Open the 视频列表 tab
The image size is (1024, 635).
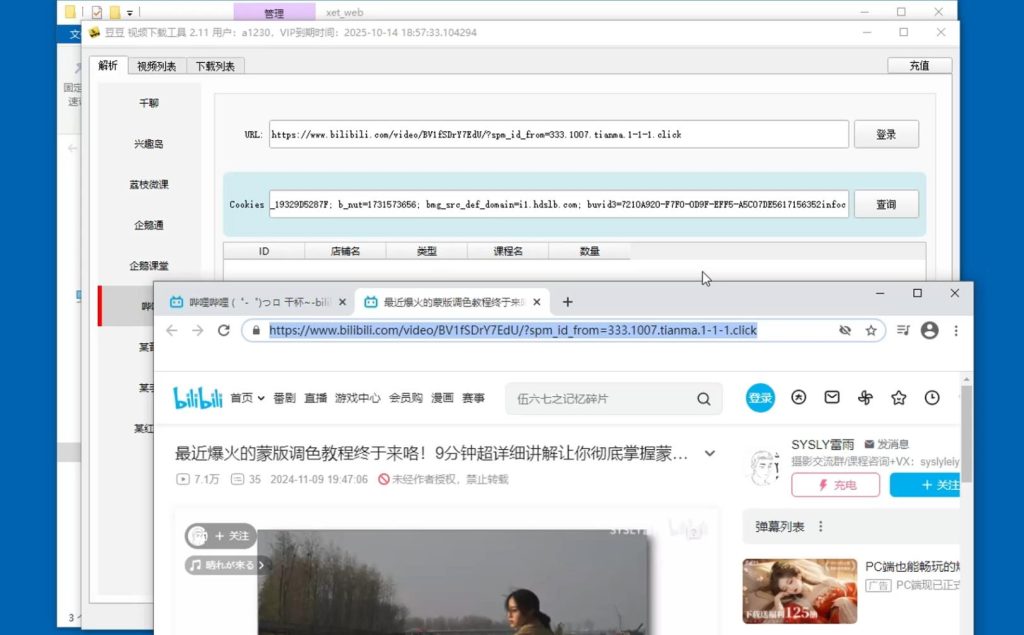[x=157, y=66]
